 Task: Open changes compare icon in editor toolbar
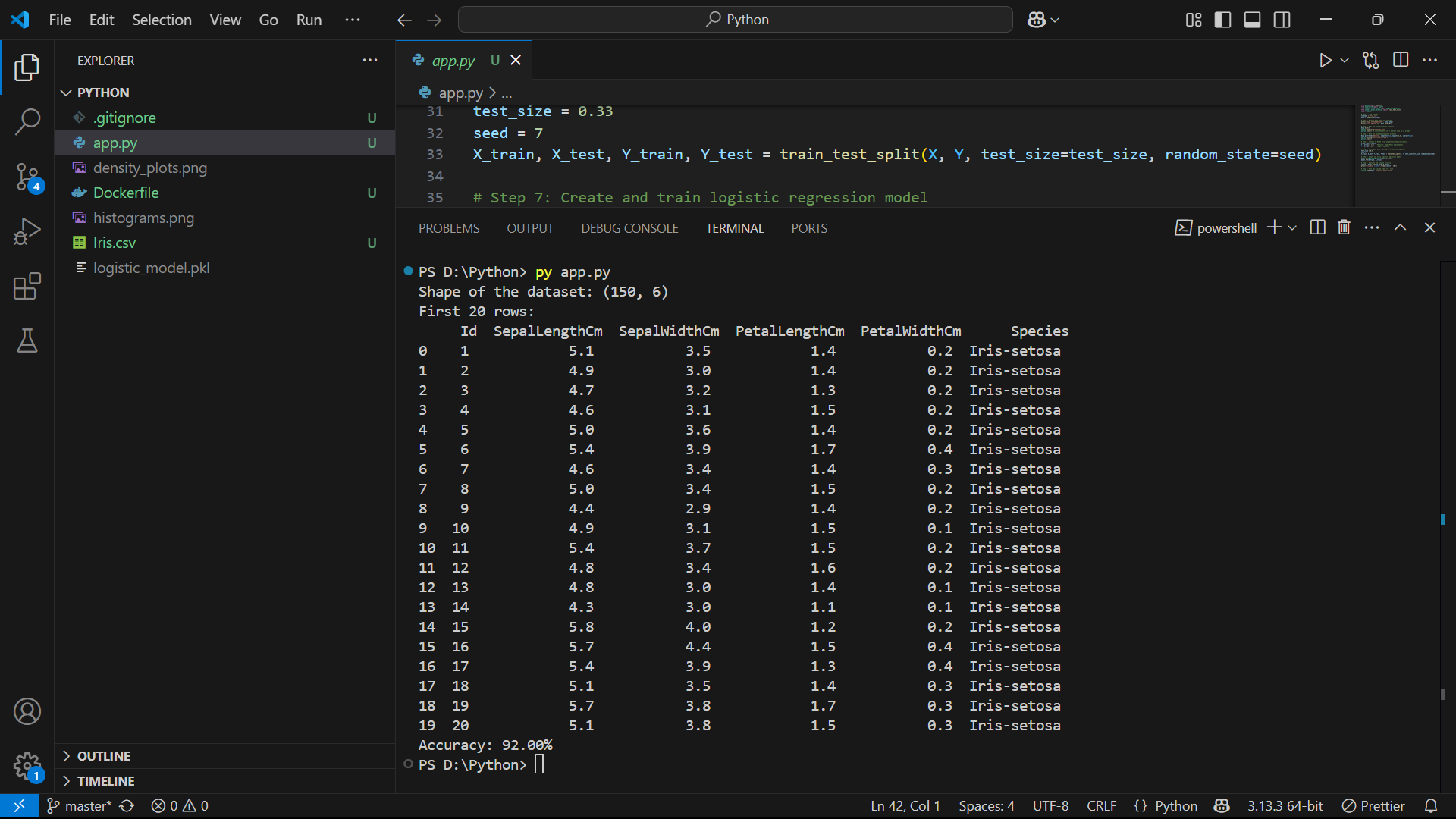(x=1370, y=61)
